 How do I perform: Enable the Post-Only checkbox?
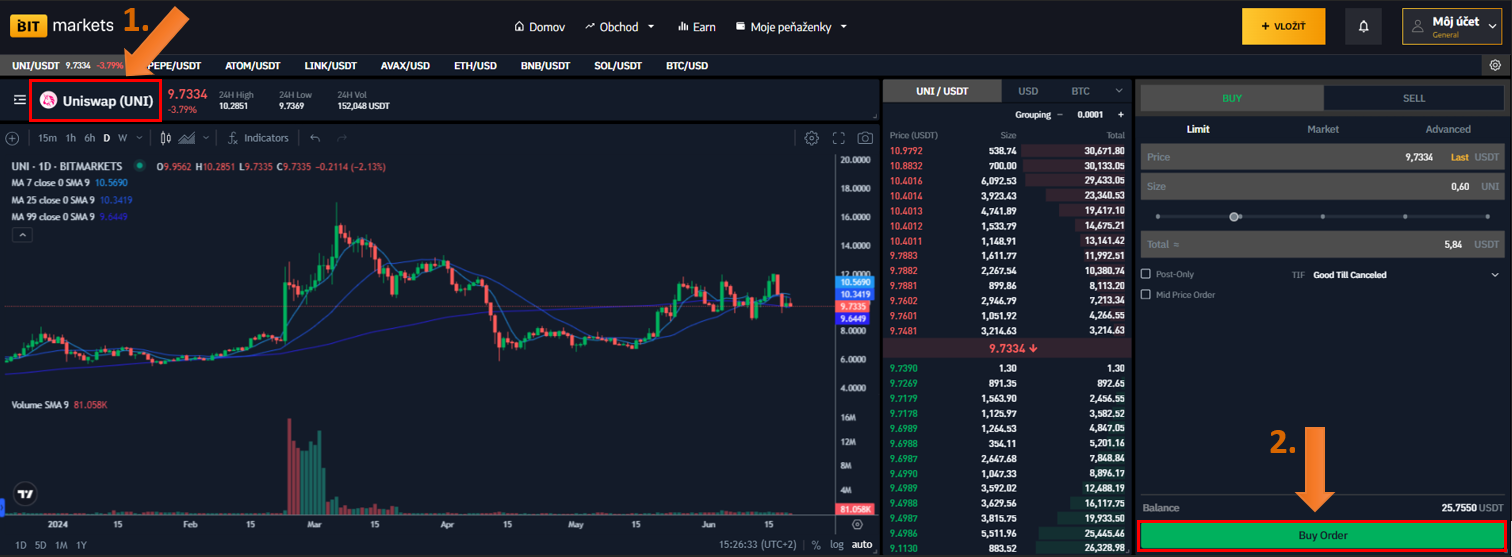pos(1146,274)
